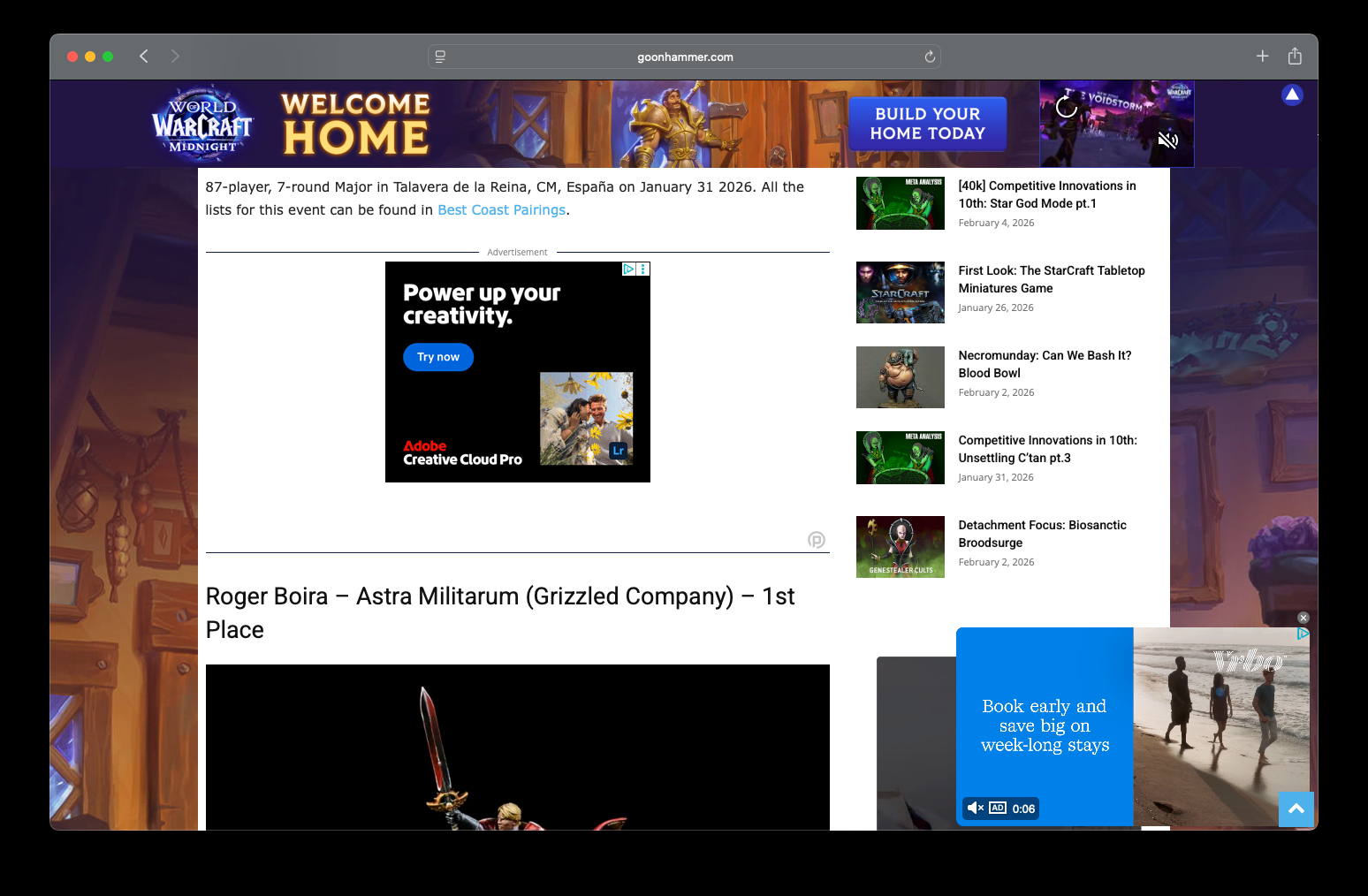The height and width of the screenshot is (896, 1368).
Task: Open First Look: StarCraft Tabletop Miniatures article
Action: click(1051, 279)
